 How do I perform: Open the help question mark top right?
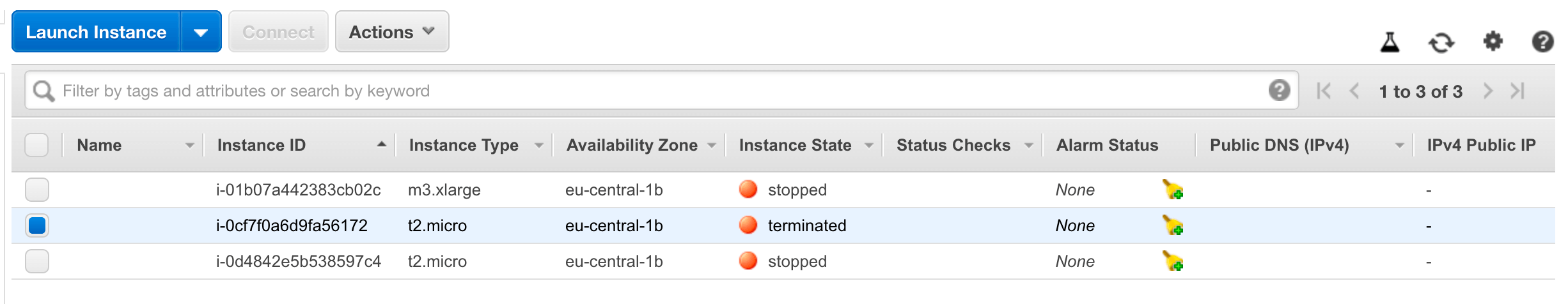click(x=1542, y=42)
